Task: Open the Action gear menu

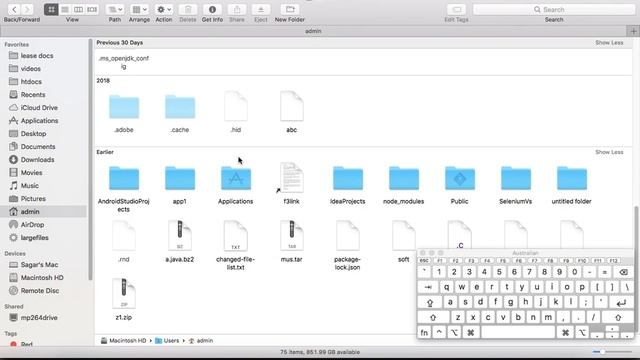Action: click(164, 9)
